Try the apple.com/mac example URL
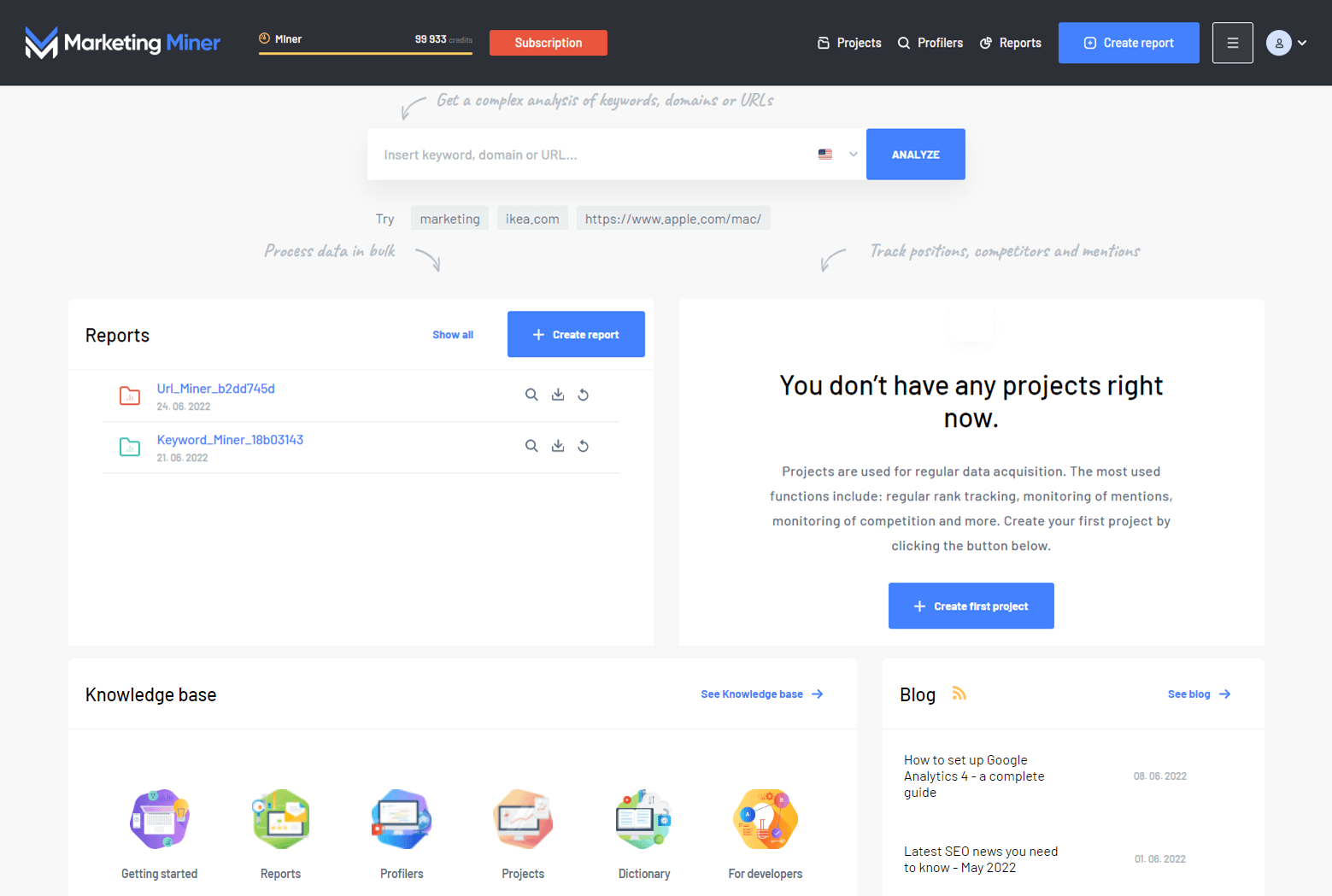This screenshot has width=1332, height=896. 673,219
